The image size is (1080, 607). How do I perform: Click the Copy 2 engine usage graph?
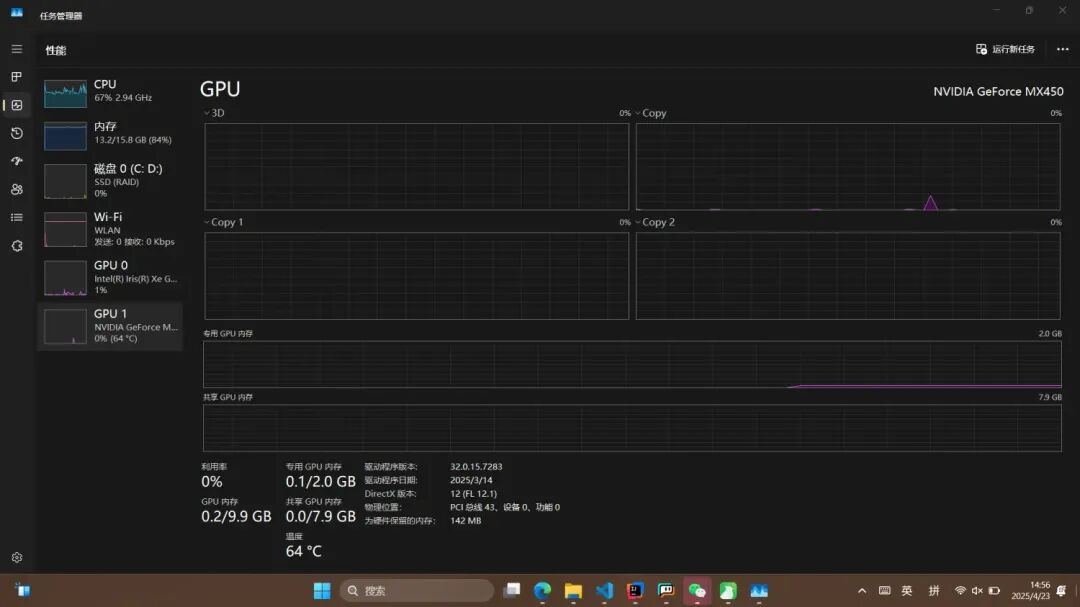click(x=848, y=276)
